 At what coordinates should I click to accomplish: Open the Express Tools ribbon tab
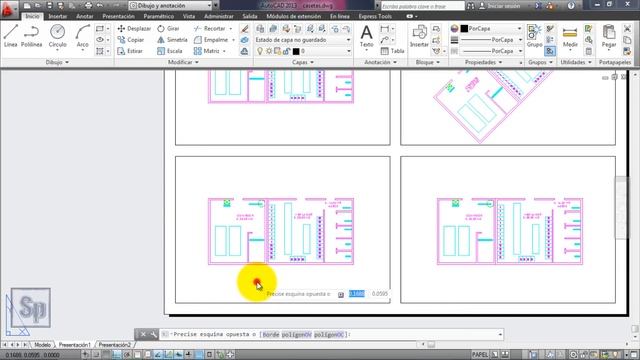(375, 16)
